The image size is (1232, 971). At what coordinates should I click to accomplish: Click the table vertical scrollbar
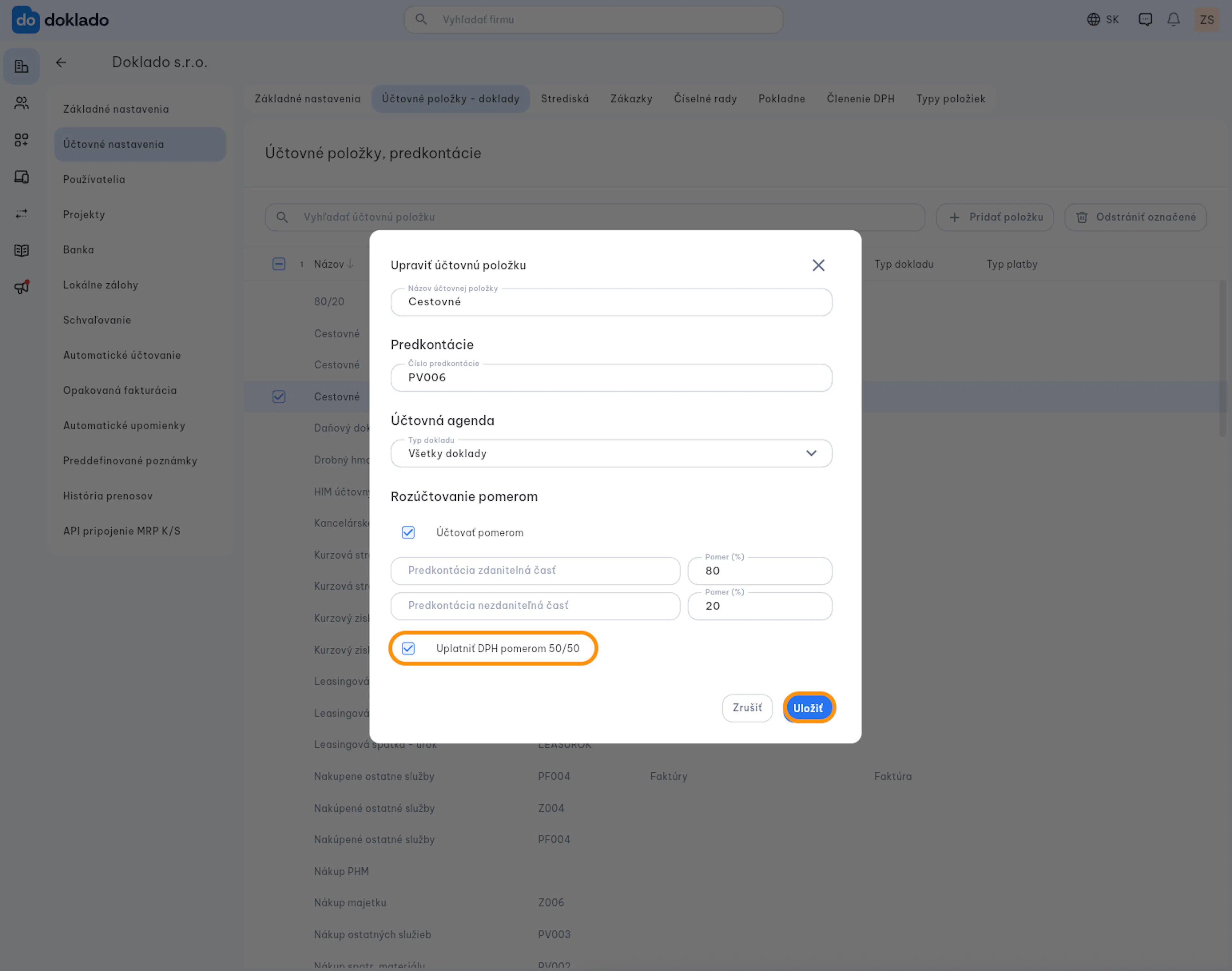[1223, 359]
